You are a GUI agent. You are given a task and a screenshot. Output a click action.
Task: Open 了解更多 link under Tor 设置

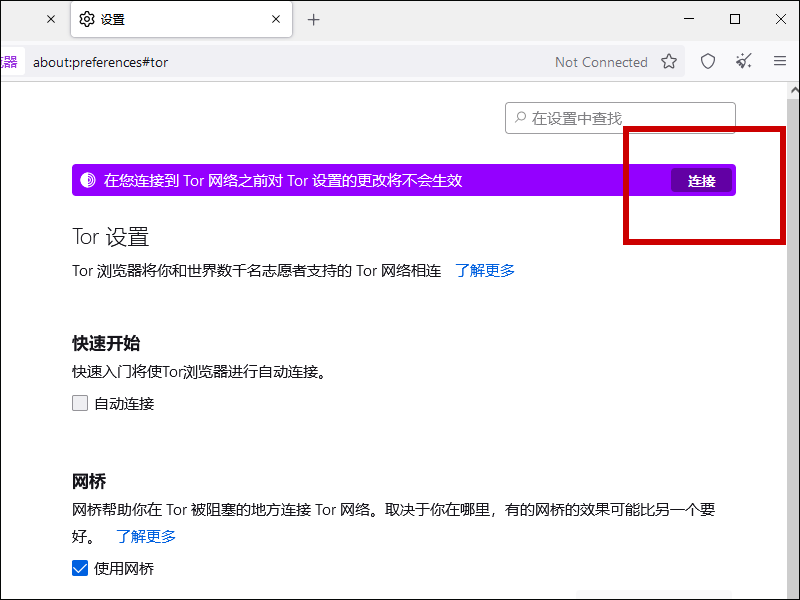click(485, 270)
